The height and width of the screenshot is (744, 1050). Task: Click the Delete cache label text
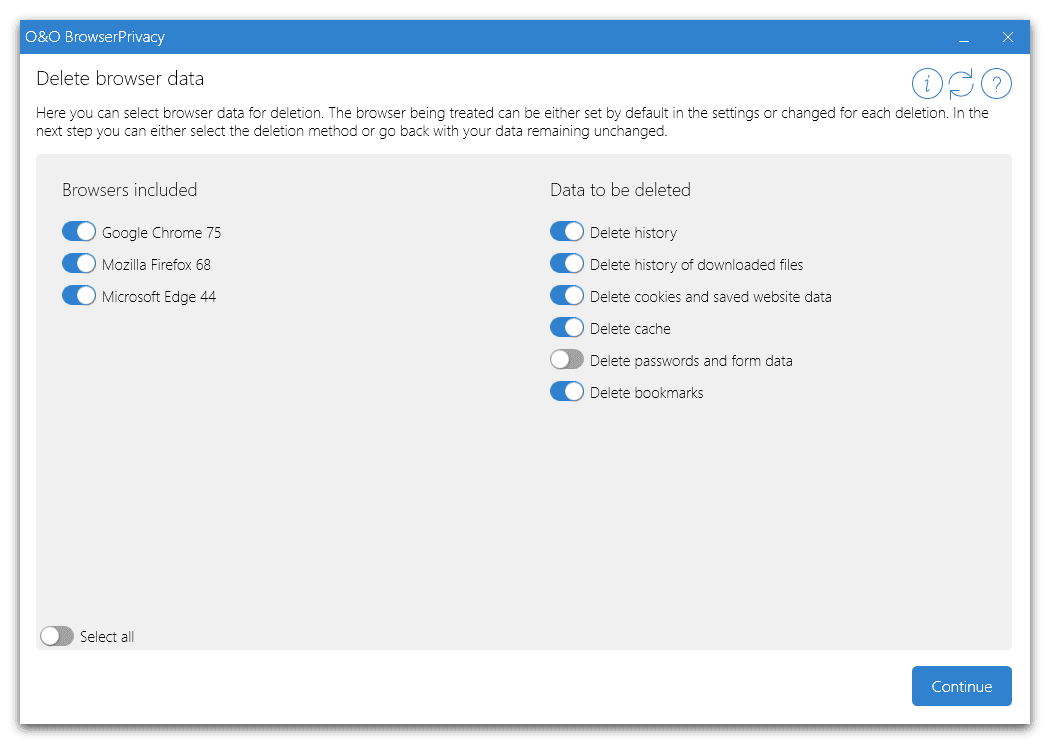pyautogui.click(x=630, y=329)
